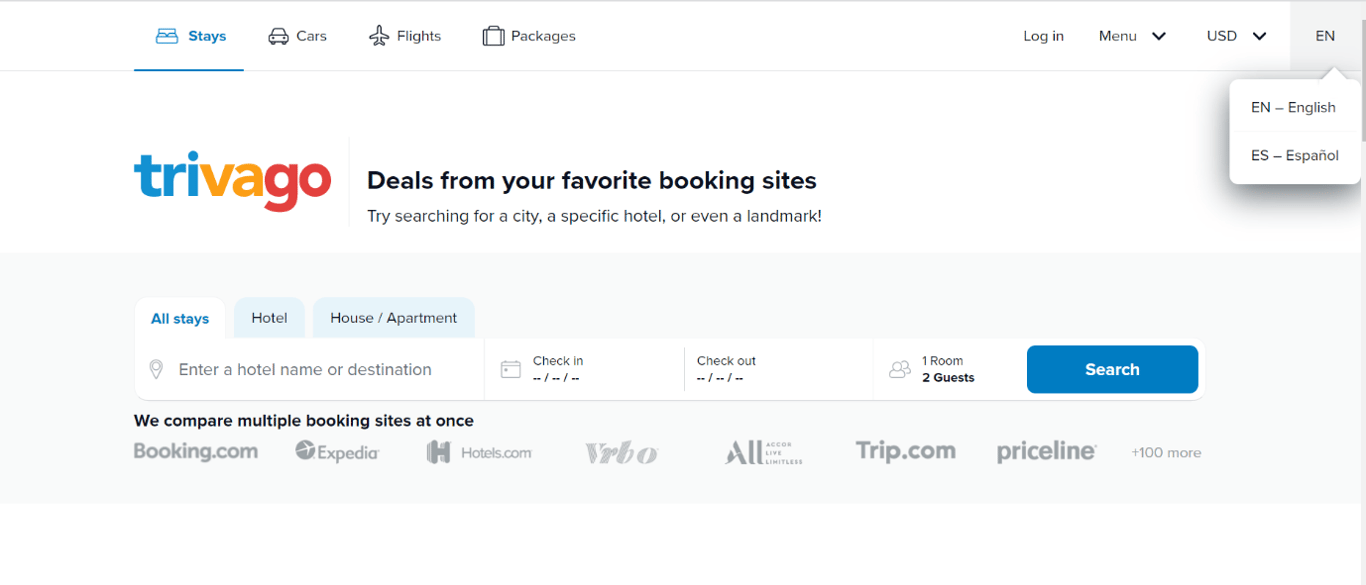Open the USD currency dropdown

(x=1236, y=36)
